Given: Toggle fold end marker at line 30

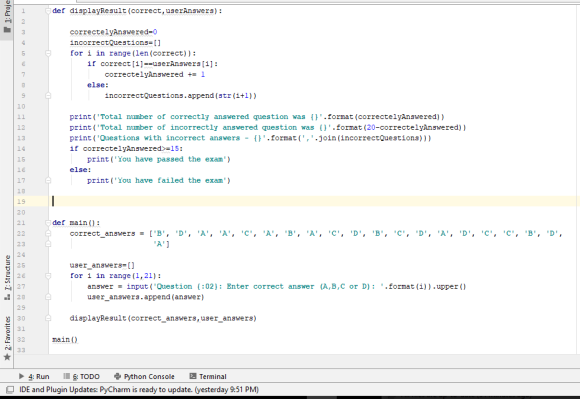Looking at the screenshot, I should (x=48, y=318).
